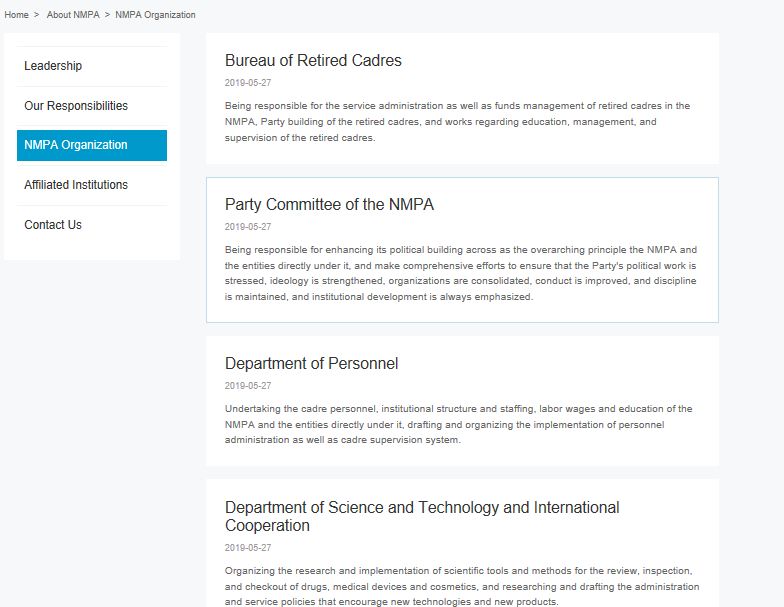Screen dimensions: 784x607
Task: Open the Leadership sidebar item
Action: coord(53,66)
